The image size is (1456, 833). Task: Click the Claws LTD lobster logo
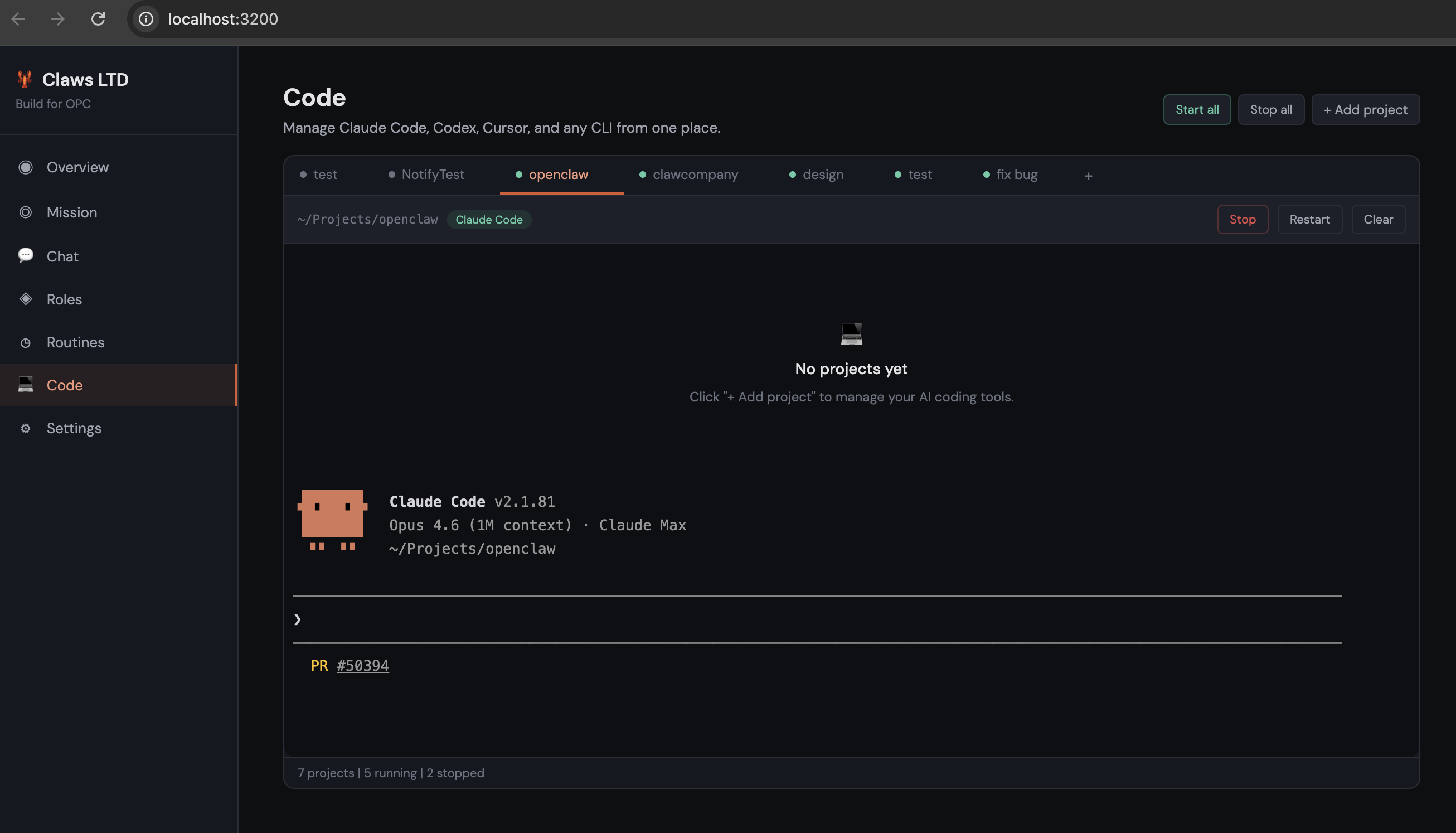(25, 80)
